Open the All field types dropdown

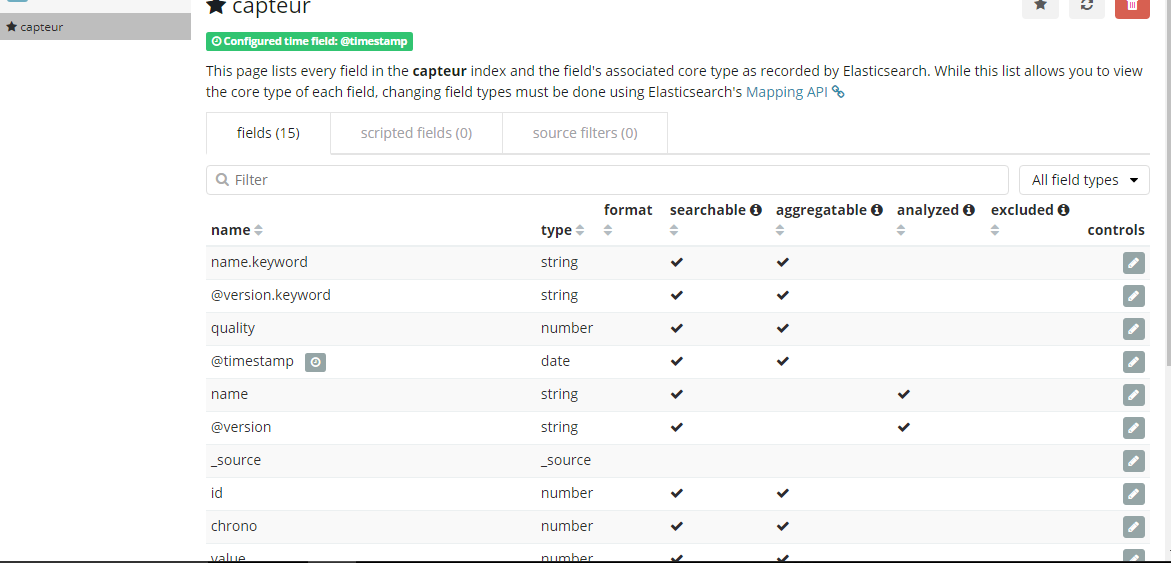pyautogui.click(x=1084, y=180)
